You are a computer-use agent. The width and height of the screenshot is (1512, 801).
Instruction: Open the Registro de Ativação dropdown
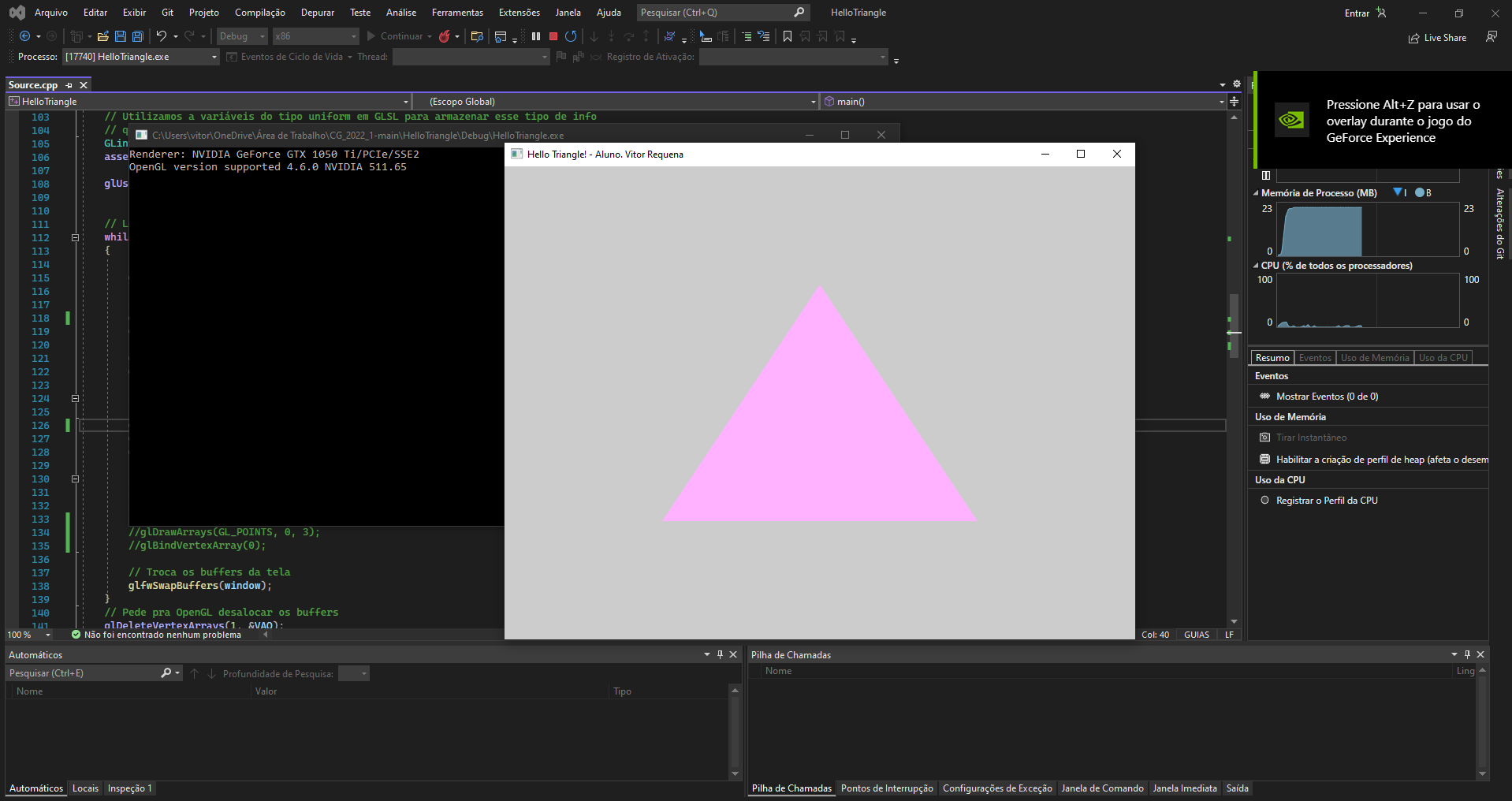(x=793, y=57)
